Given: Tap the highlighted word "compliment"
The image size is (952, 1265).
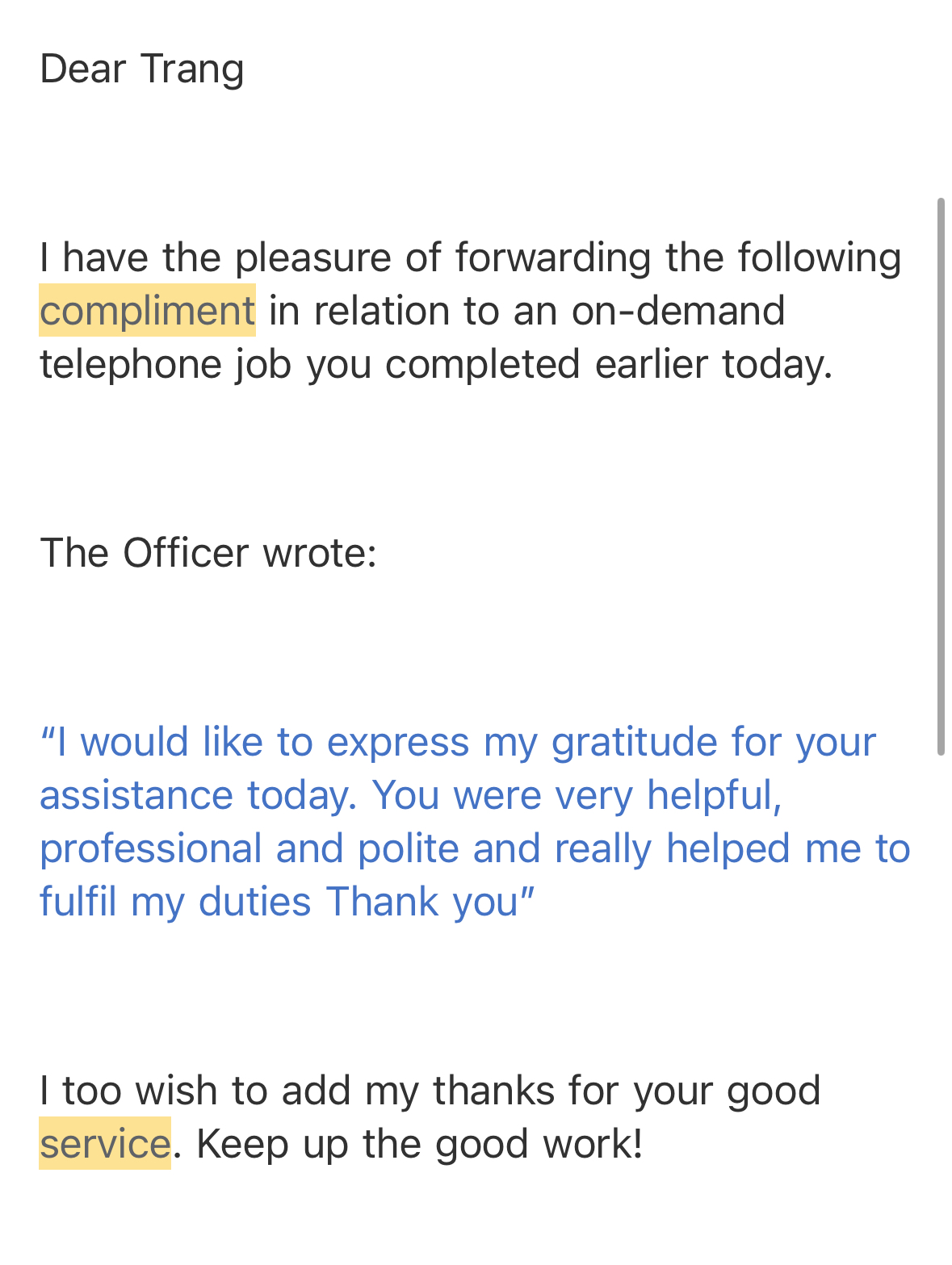Looking at the screenshot, I should pos(148,311).
